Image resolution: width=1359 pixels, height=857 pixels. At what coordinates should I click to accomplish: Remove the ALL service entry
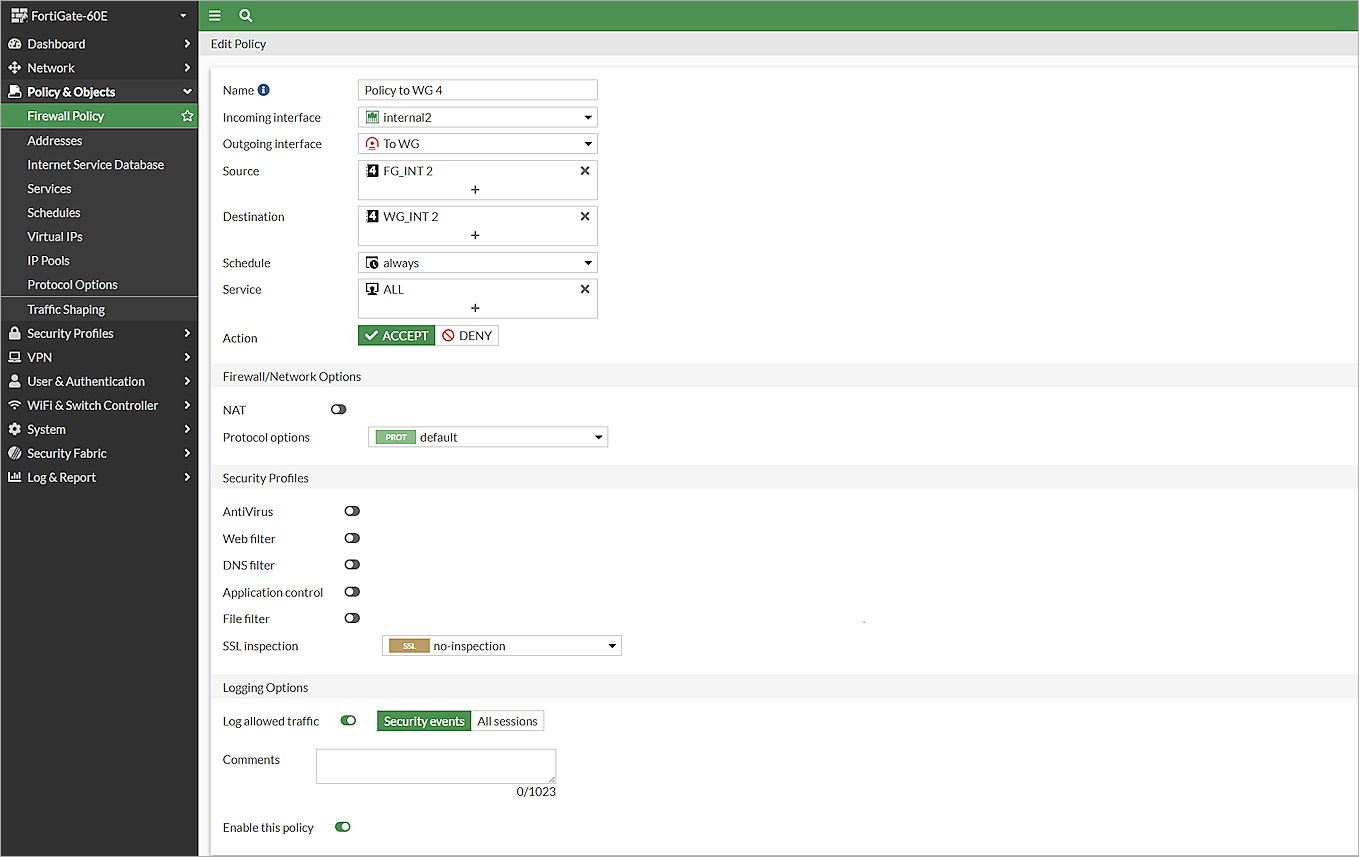coord(585,288)
